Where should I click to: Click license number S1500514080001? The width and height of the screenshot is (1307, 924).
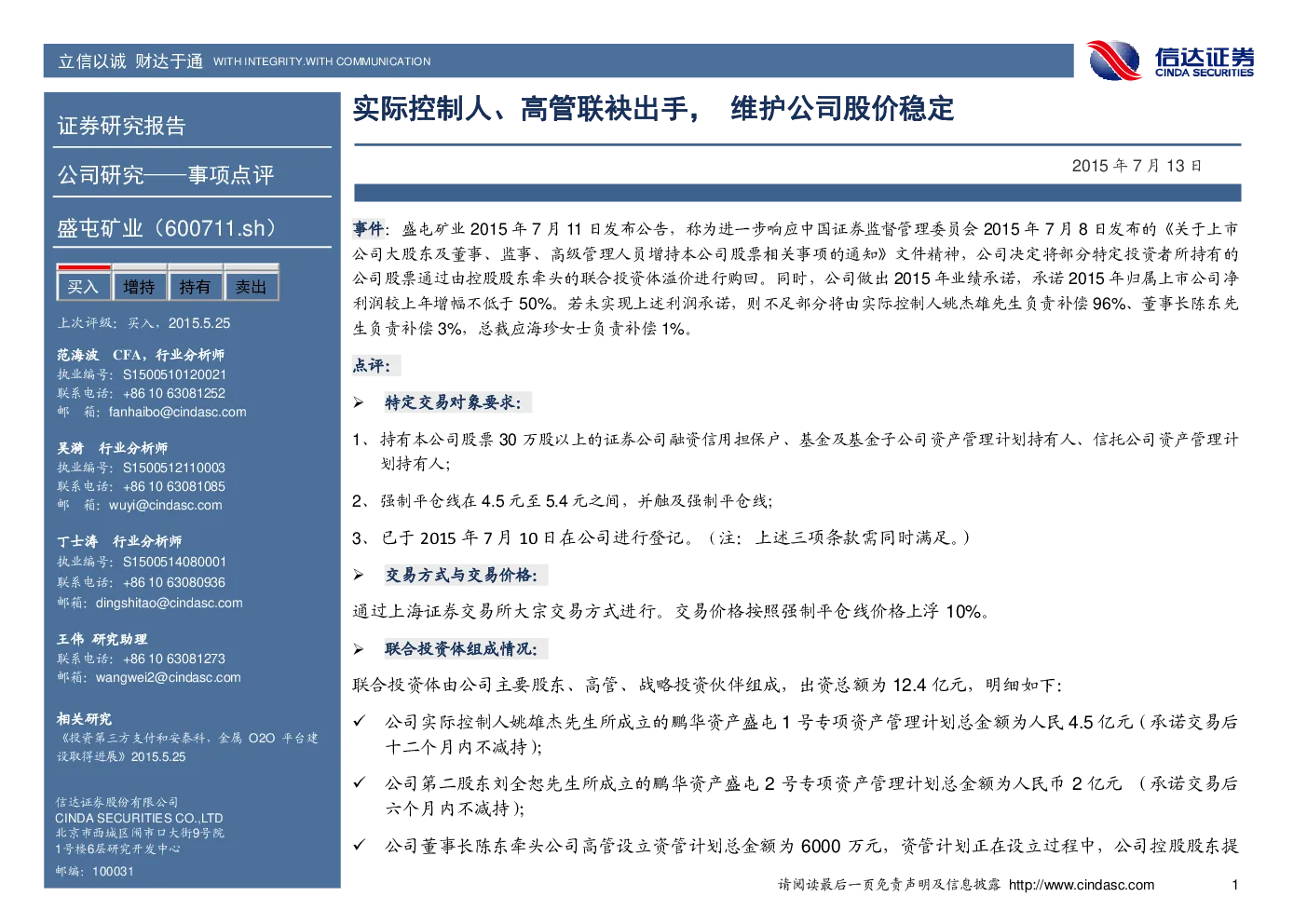174,562
